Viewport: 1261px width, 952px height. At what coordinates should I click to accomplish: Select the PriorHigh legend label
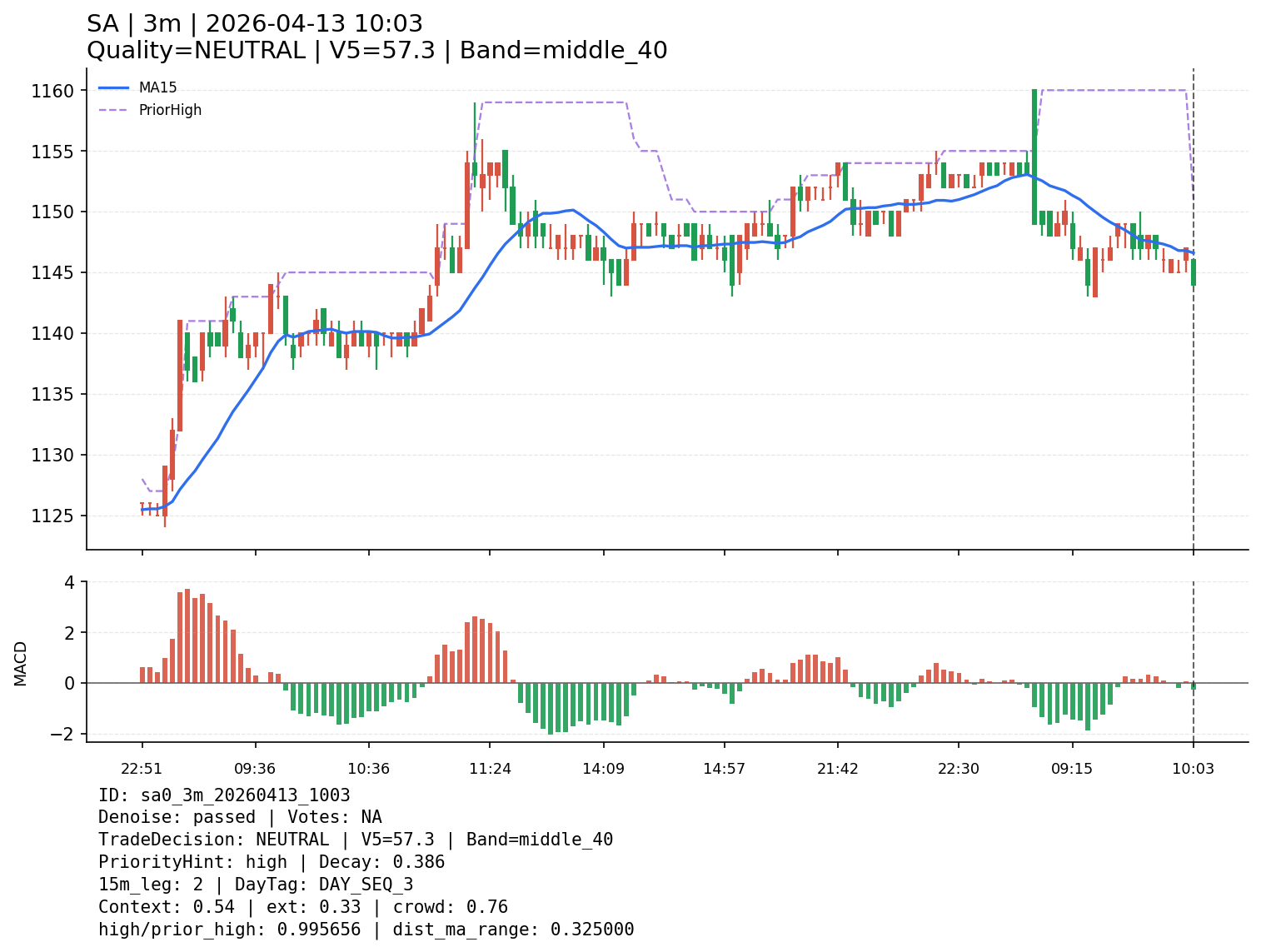pos(170,110)
